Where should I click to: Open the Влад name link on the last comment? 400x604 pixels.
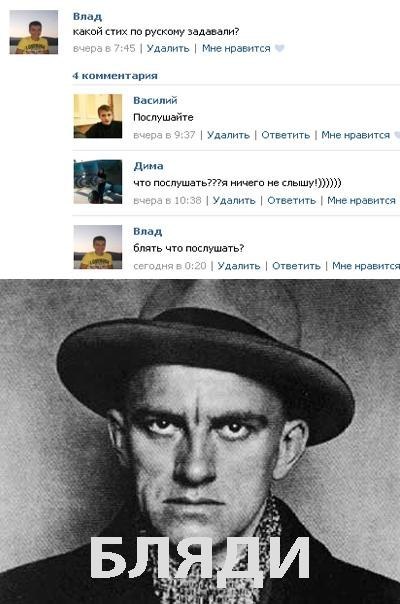[x=148, y=231]
